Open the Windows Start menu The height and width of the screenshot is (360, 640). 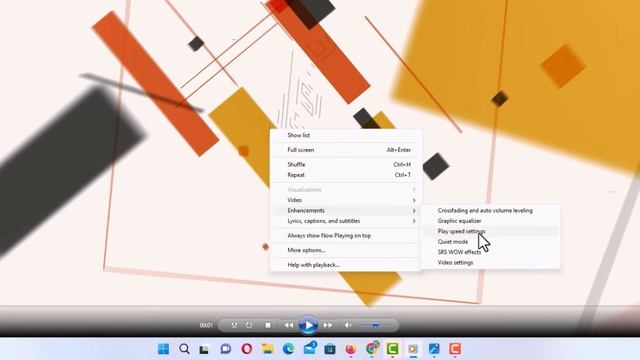[163, 349]
